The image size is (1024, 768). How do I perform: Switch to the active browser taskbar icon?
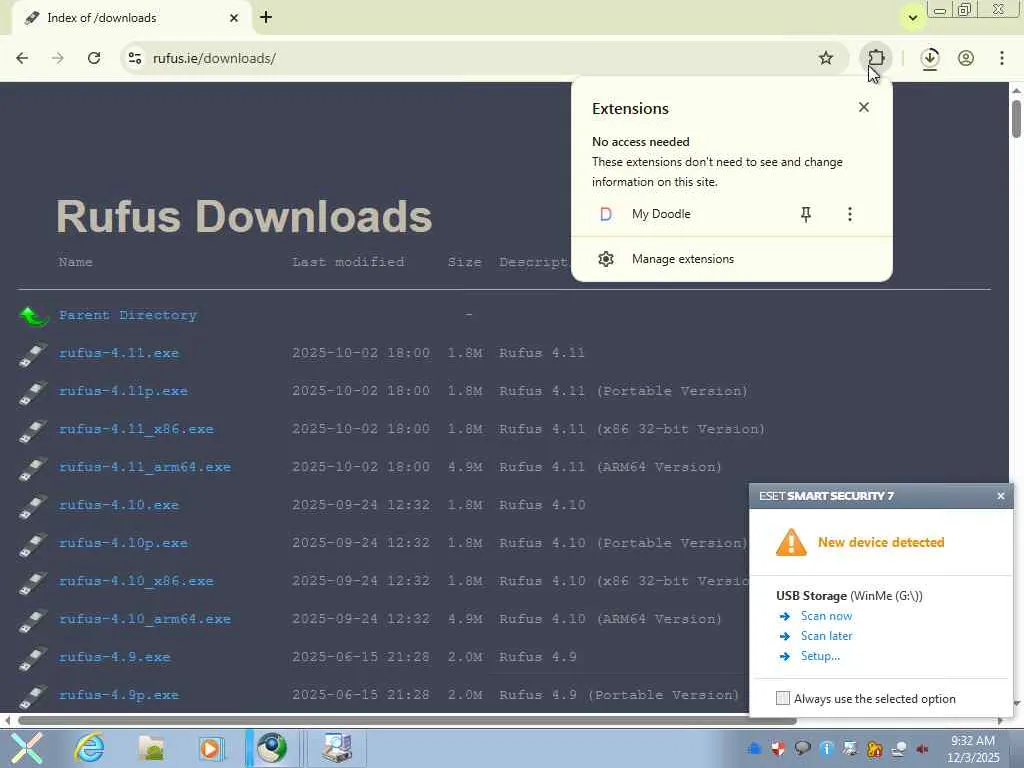[272, 748]
